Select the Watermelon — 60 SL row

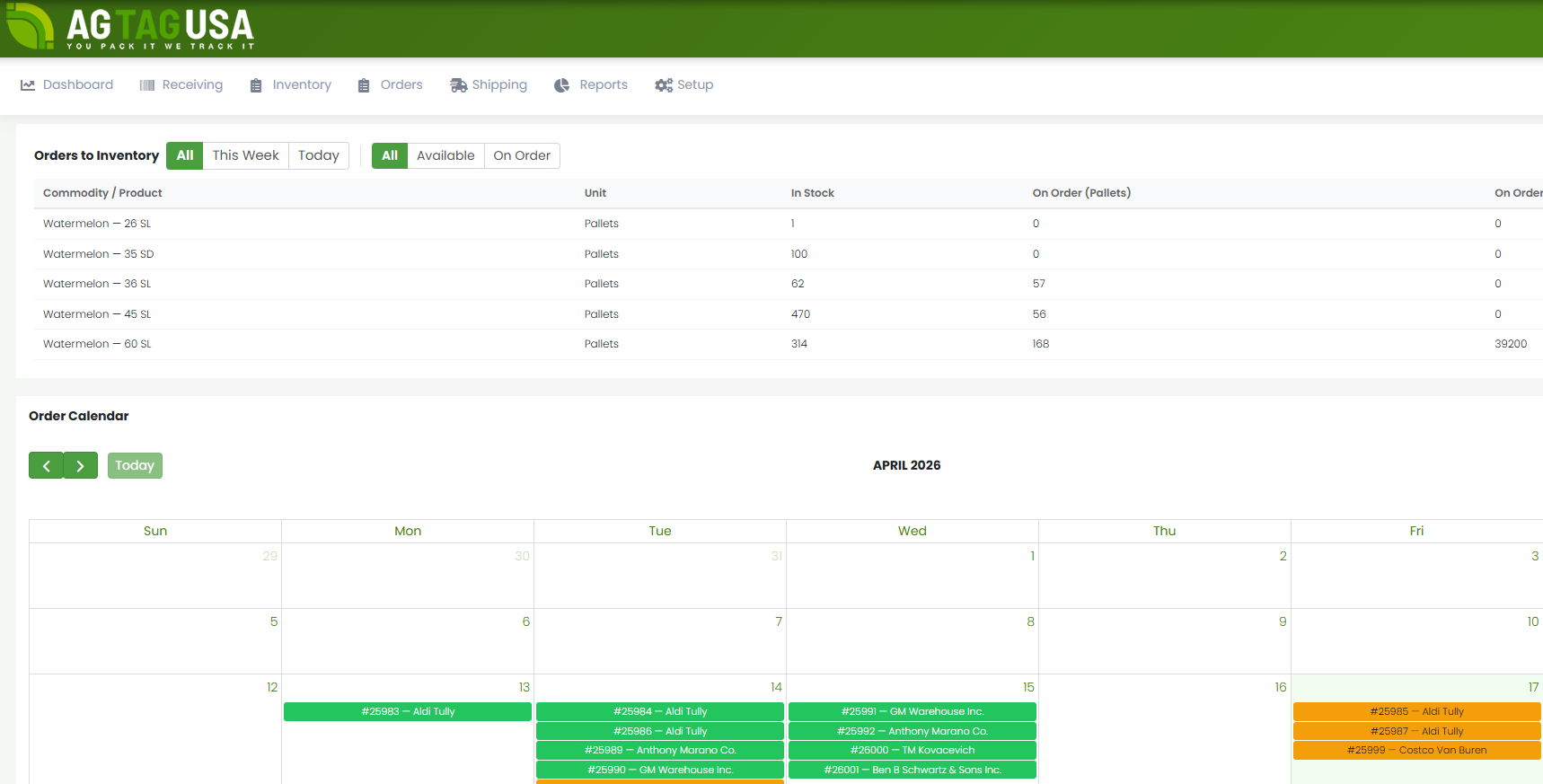pos(789,344)
